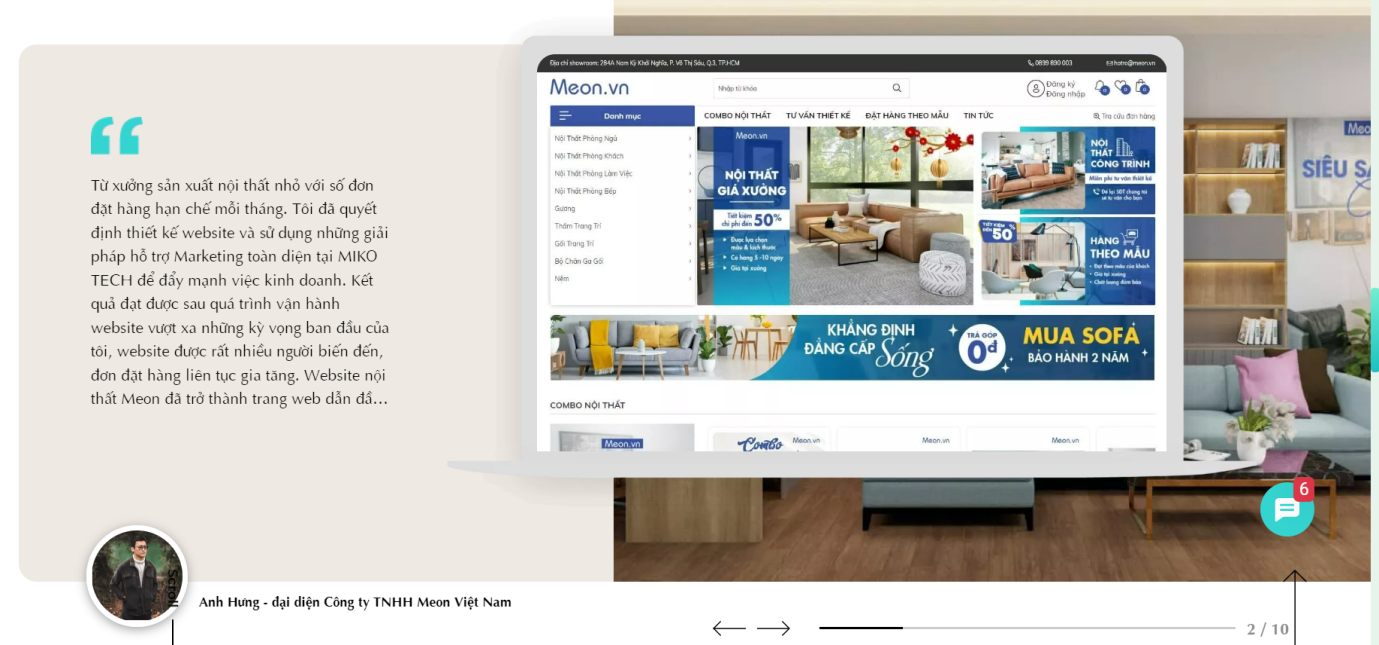Toggle the Danh mục hamburger menu
Viewport: 1379px width, 645px height.
[565, 116]
